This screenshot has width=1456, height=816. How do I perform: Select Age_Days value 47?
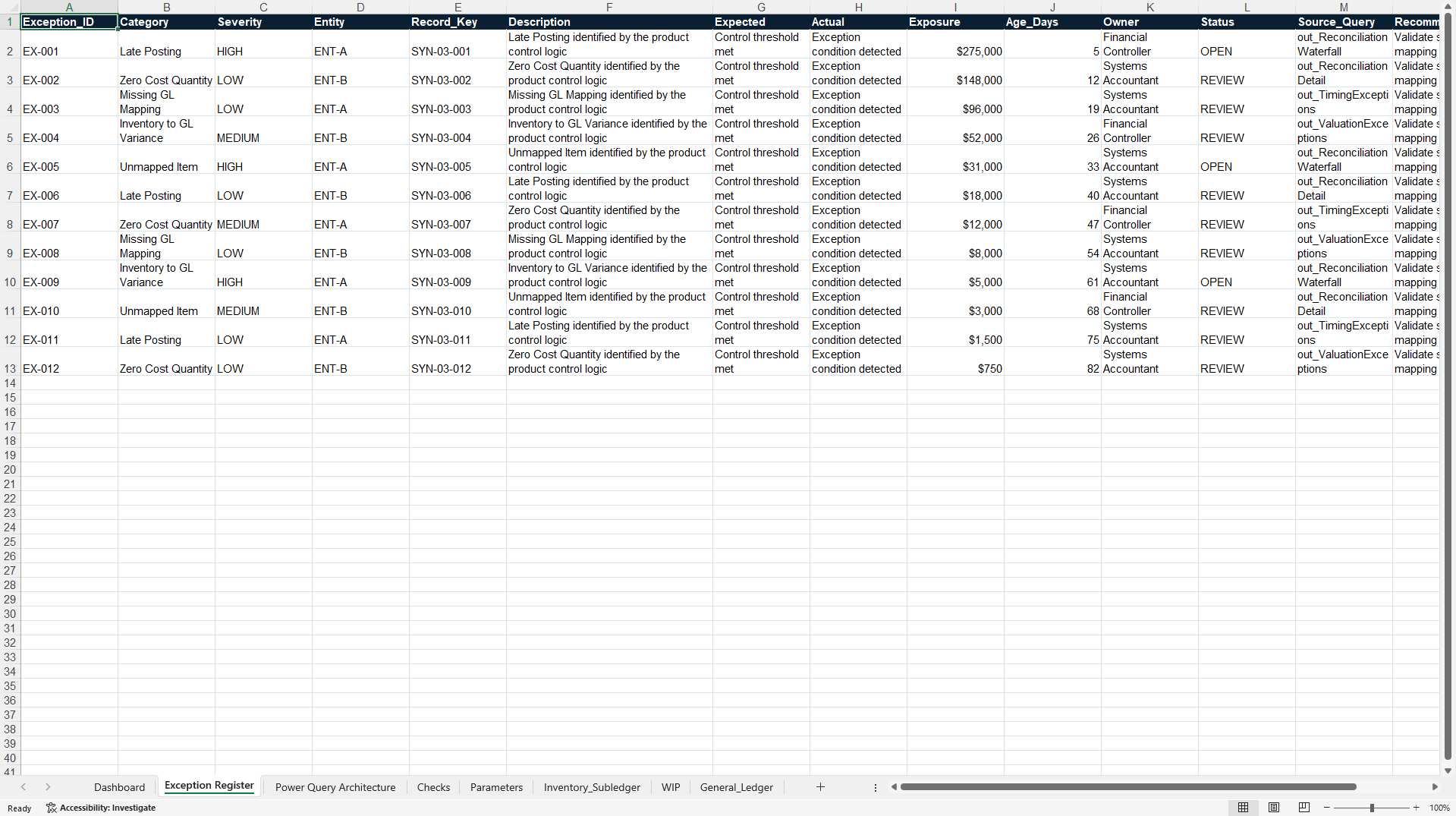tap(1052, 217)
